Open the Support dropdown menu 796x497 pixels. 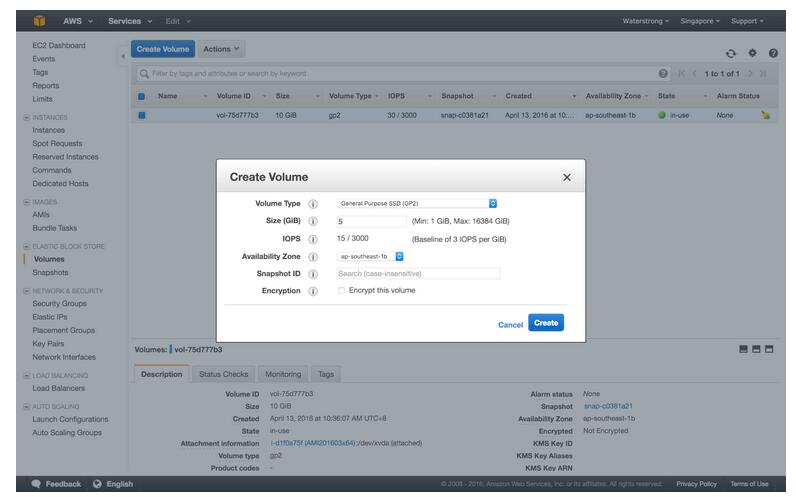point(747,21)
